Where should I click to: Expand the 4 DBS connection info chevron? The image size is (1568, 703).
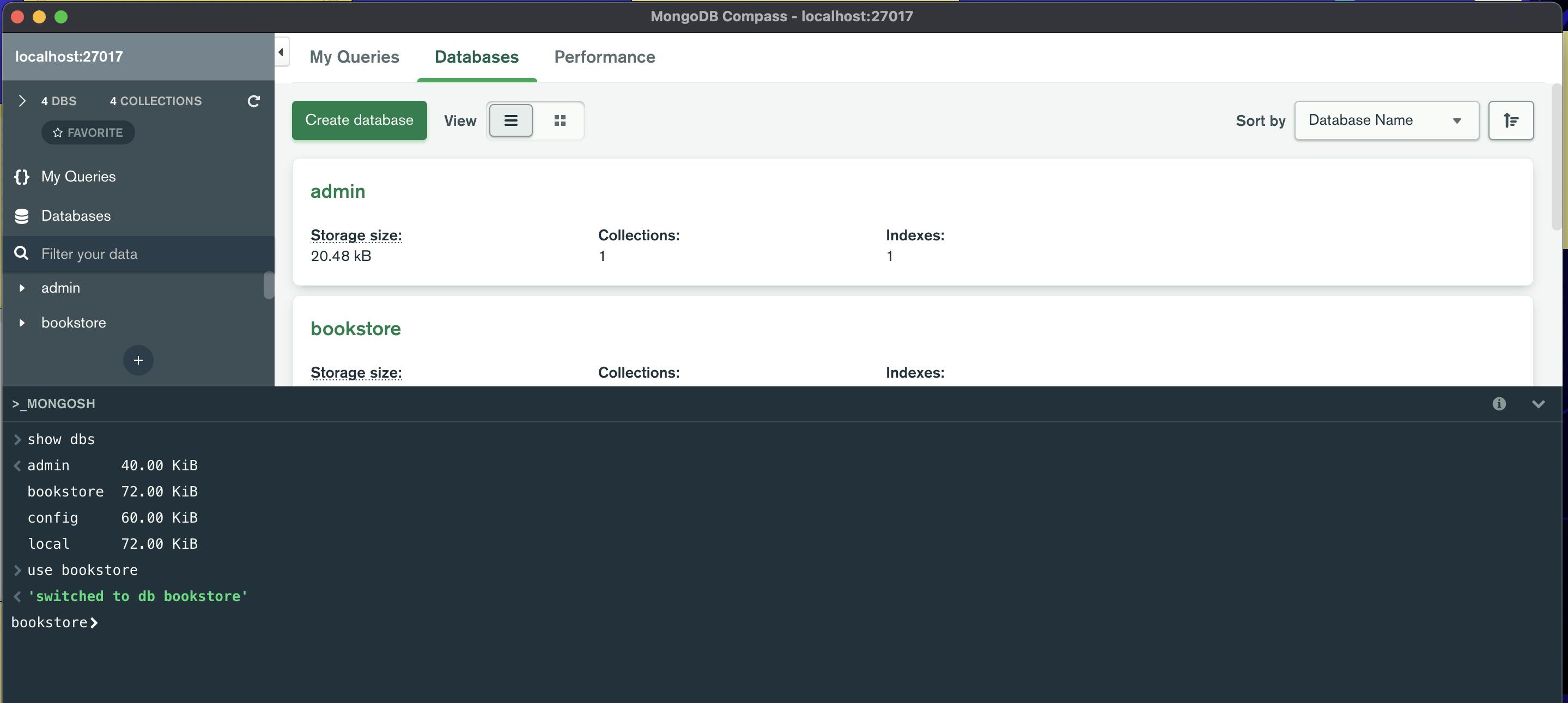pos(22,101)
